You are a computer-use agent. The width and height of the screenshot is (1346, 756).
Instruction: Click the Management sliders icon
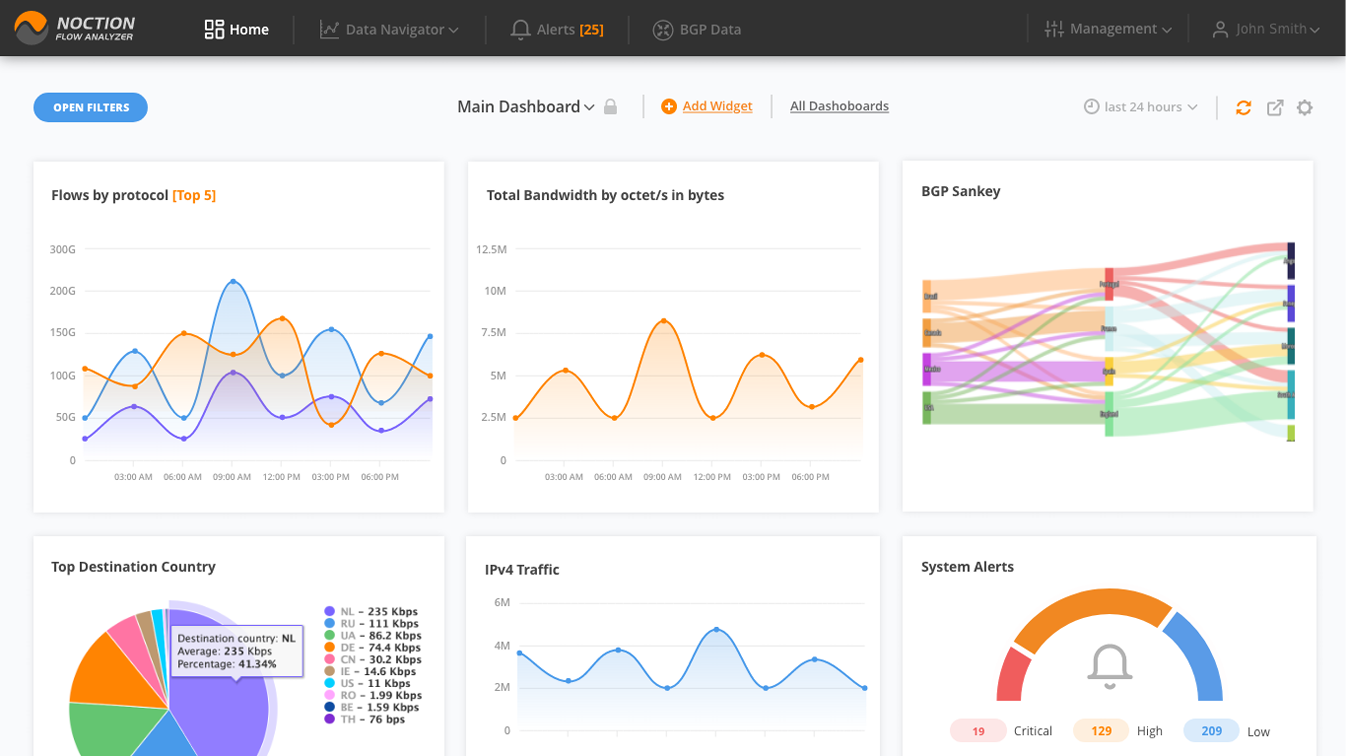(1054, 29)
